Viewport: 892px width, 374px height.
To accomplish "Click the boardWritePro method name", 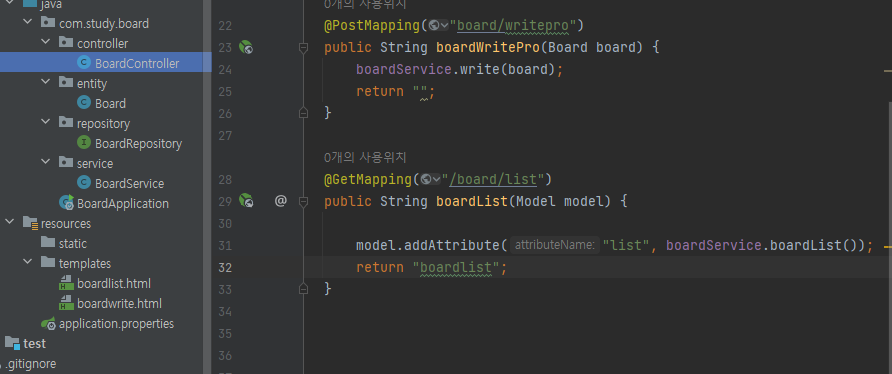I will 488,47.
